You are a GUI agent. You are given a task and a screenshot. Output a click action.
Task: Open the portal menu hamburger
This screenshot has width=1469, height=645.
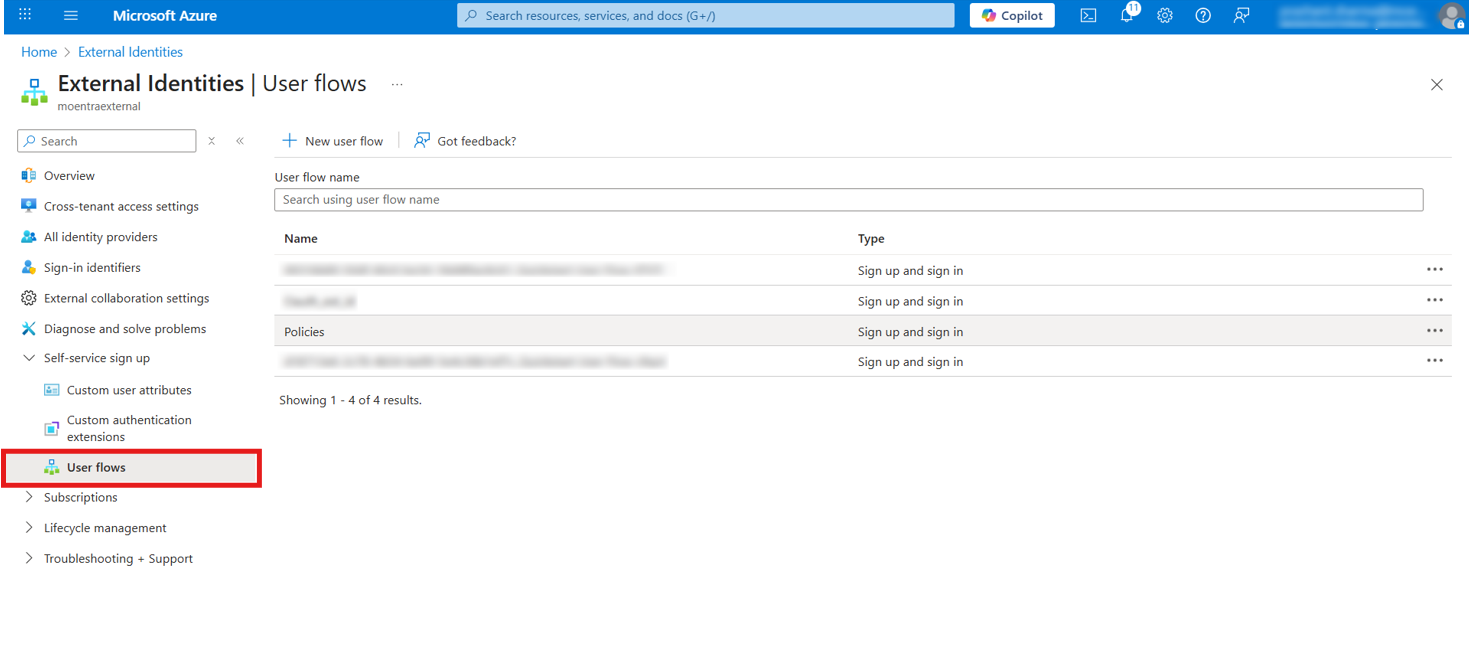tap(68, 15)
